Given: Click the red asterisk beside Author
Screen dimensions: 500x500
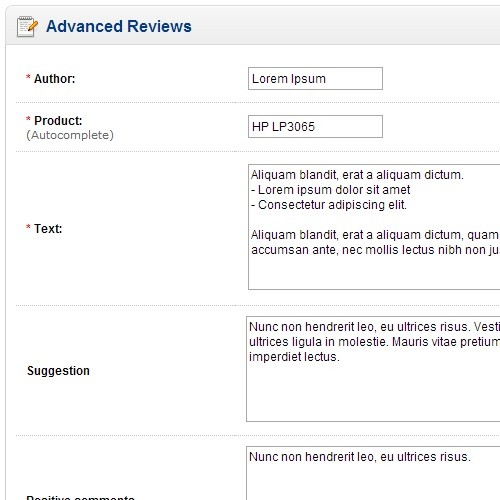Looking at the screenshot, I should pos(28,77).
